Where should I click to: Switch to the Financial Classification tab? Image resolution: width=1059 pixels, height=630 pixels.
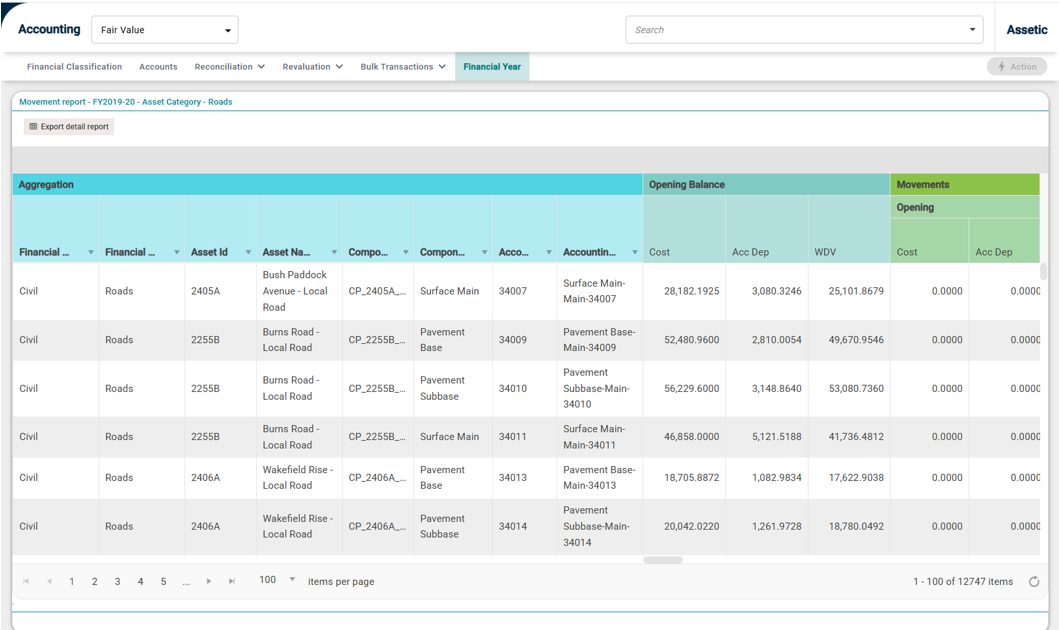[74, 67]
